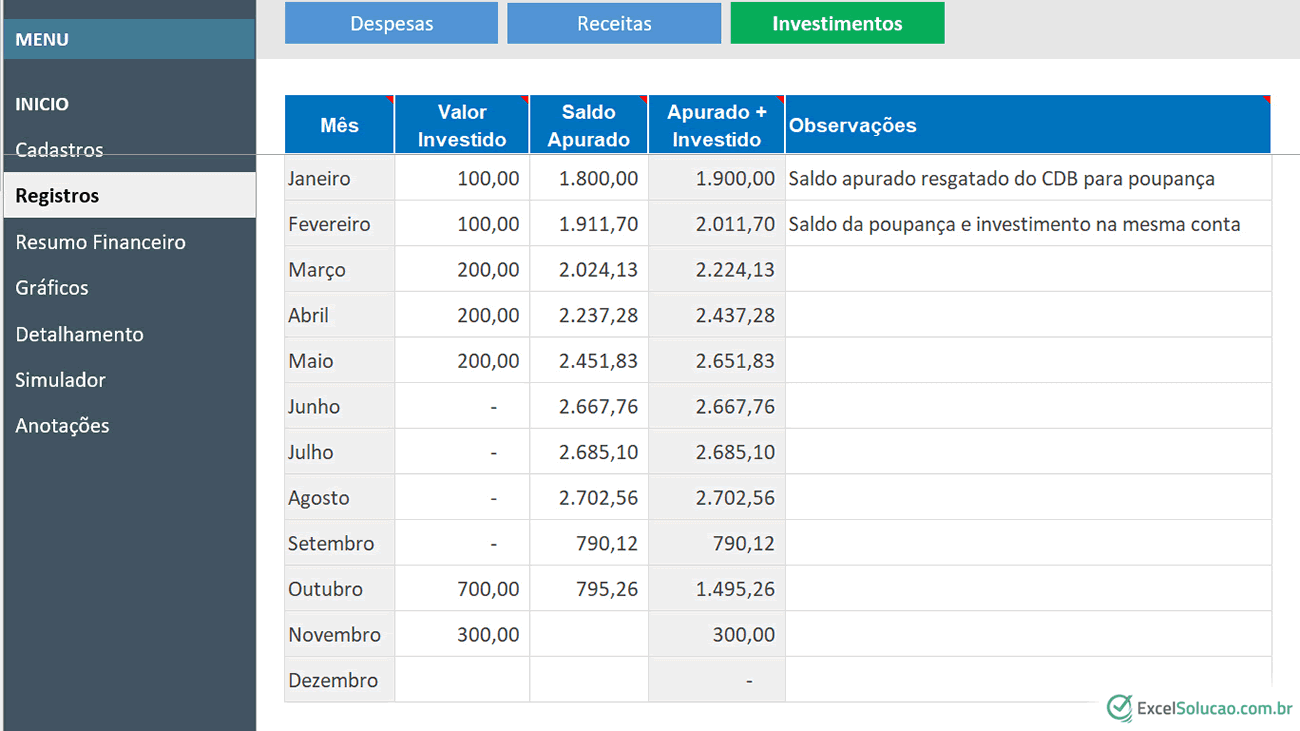This screenshot has height=731, width=1300.
Task: Select Novembro invested value 300,00
Action: coord(462,634)
